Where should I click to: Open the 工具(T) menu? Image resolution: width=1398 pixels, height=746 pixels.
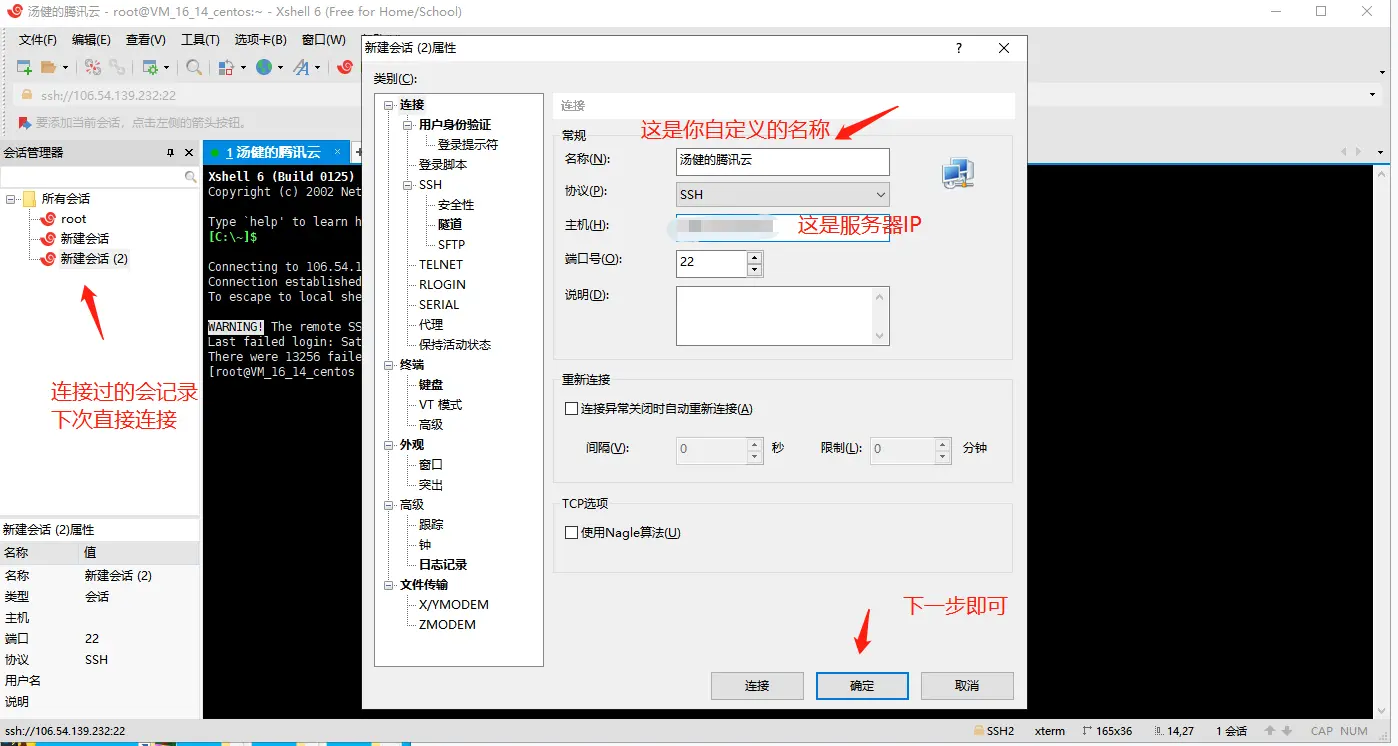[200, 40]
